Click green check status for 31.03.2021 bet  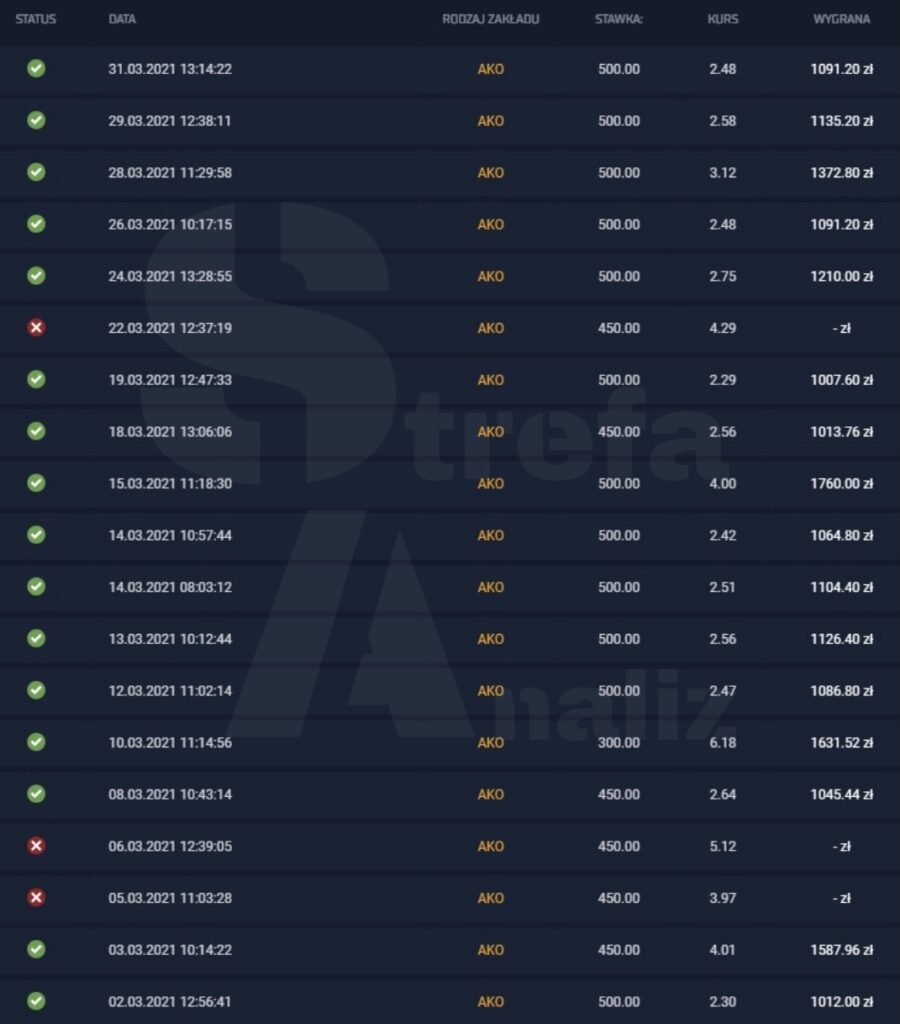[x=36, y=69]
